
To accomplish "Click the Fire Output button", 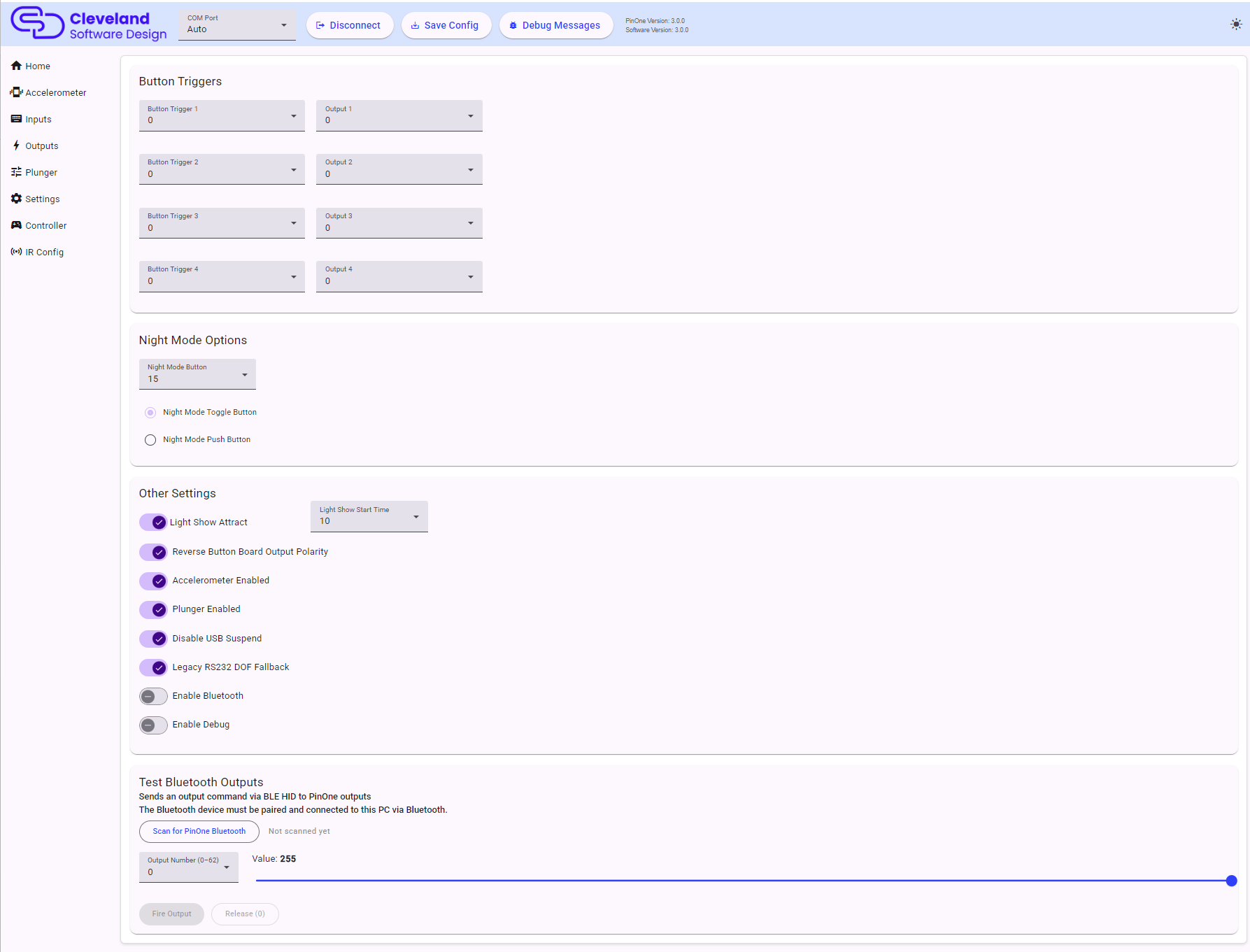I will pyautogui.click(x=171, y=914).
